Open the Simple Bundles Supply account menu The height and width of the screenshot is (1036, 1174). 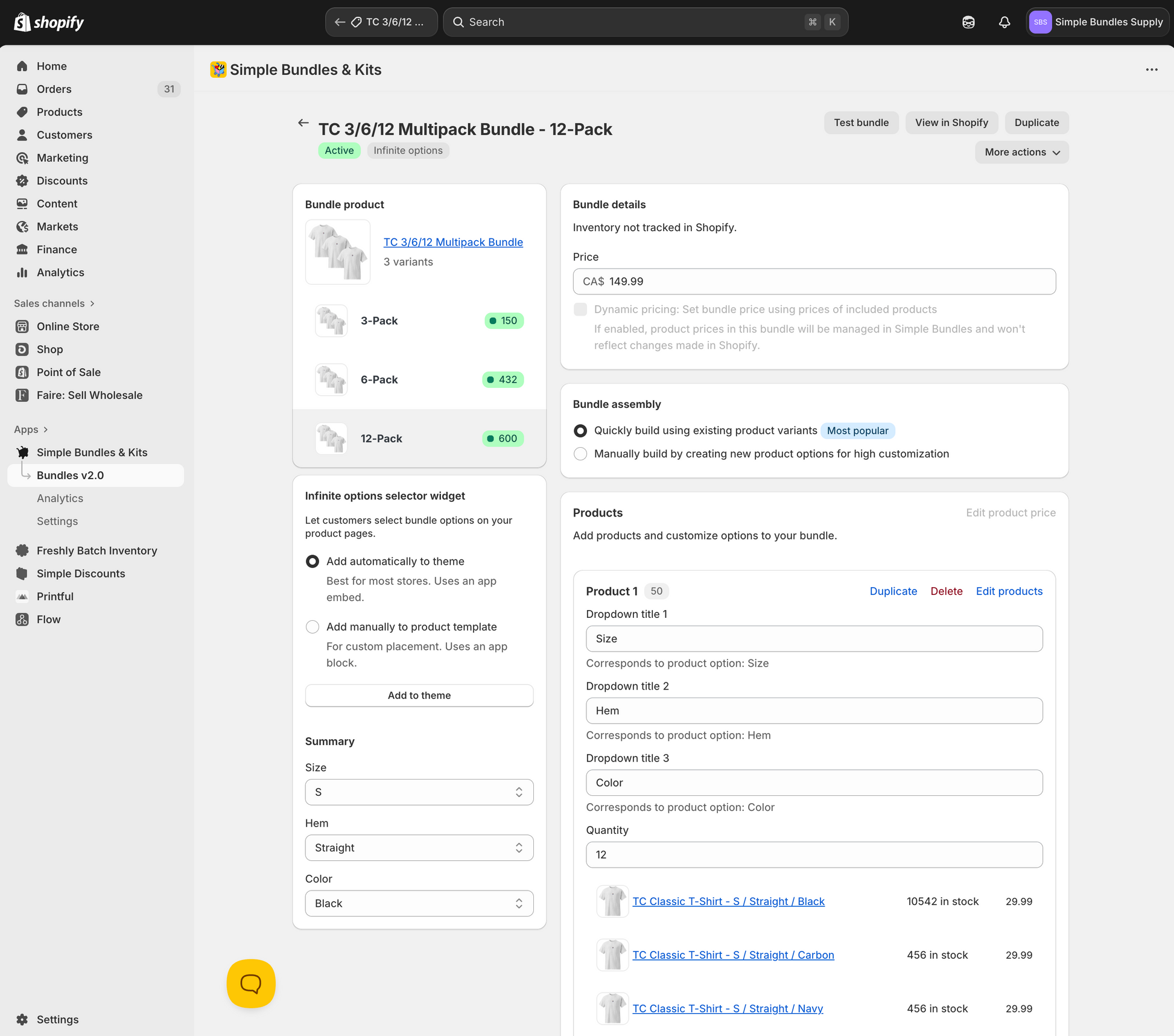pos(1097,22)
